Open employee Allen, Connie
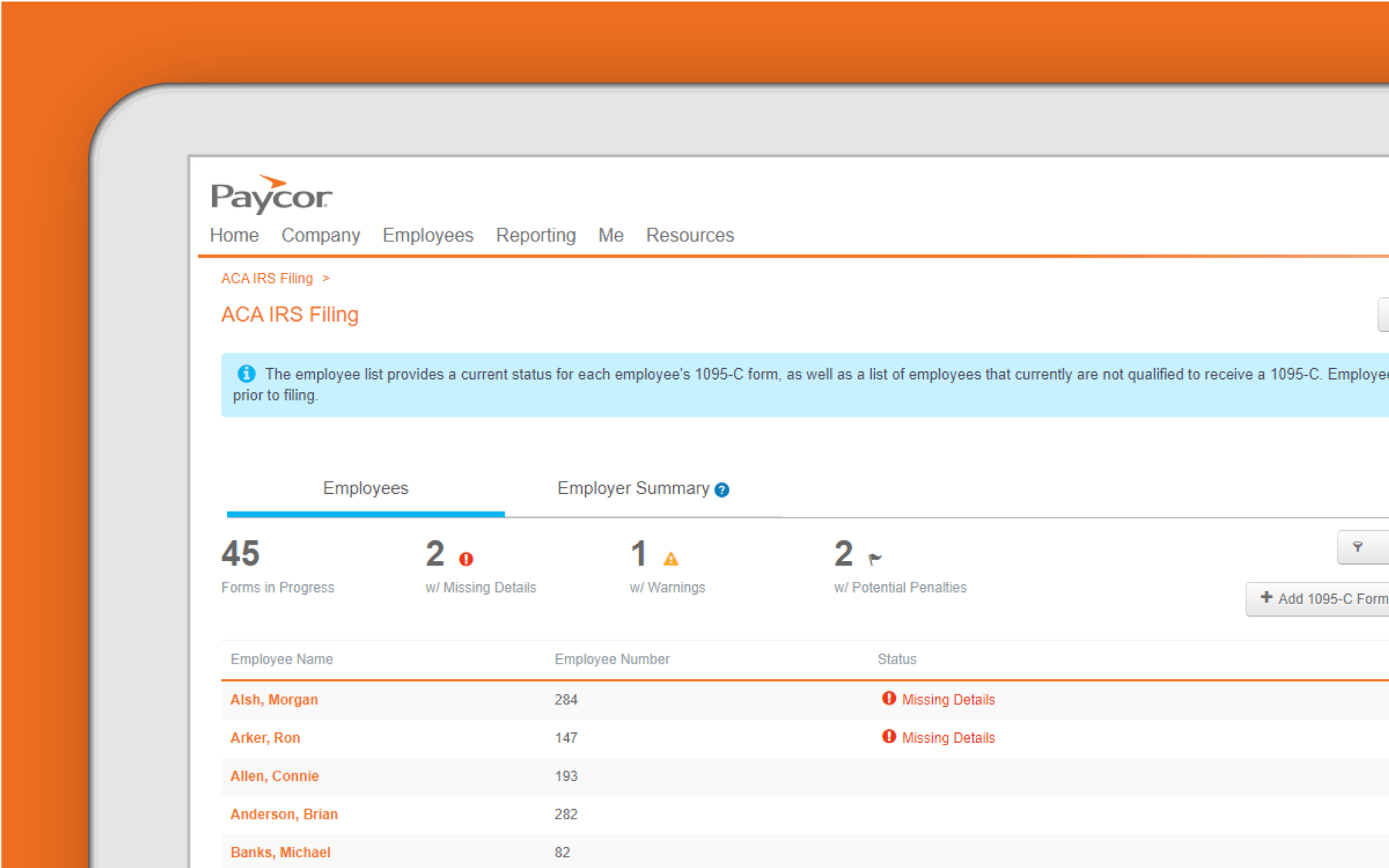 tap(275, 776)
